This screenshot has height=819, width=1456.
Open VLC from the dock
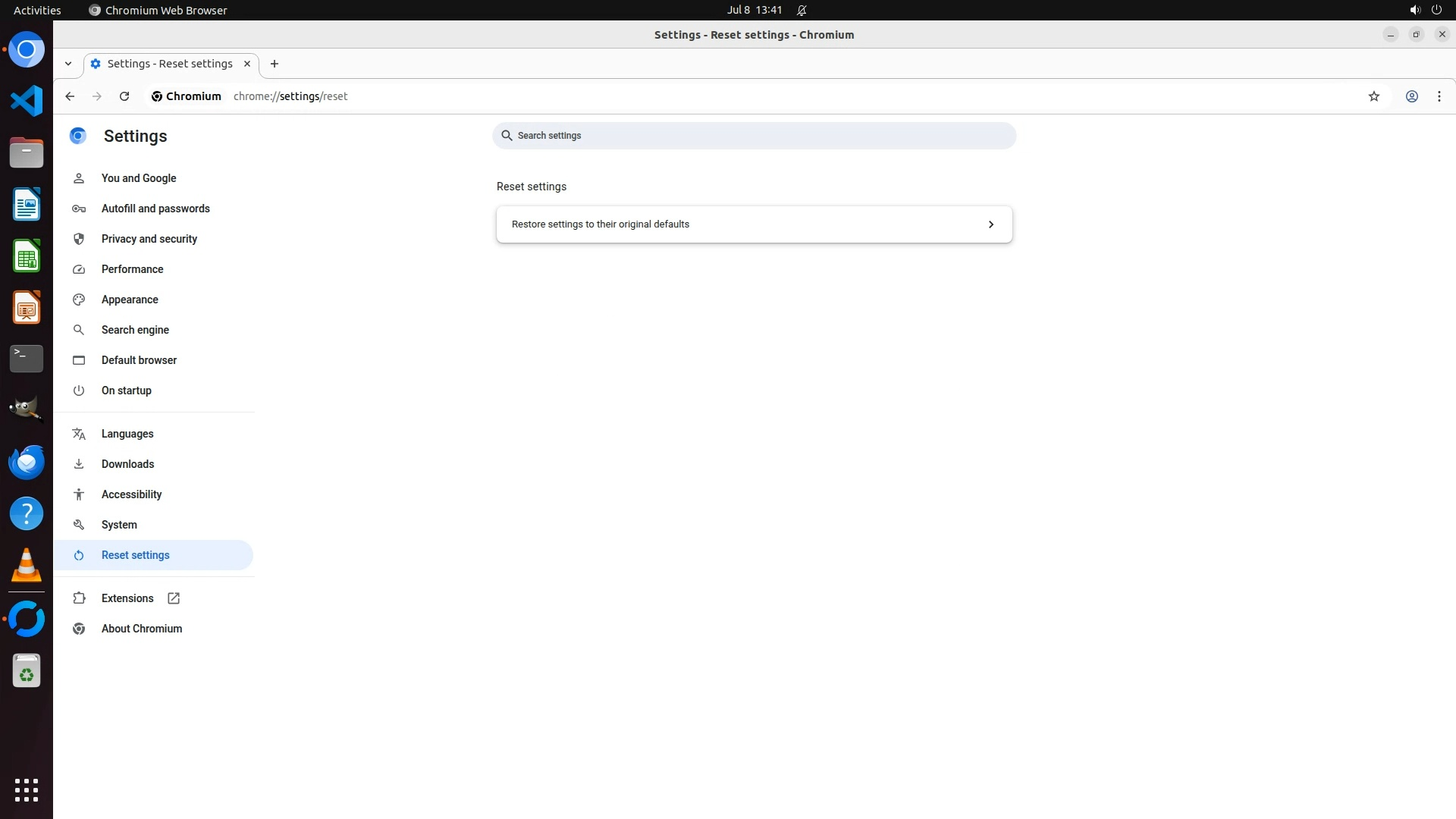click(27, 566)
